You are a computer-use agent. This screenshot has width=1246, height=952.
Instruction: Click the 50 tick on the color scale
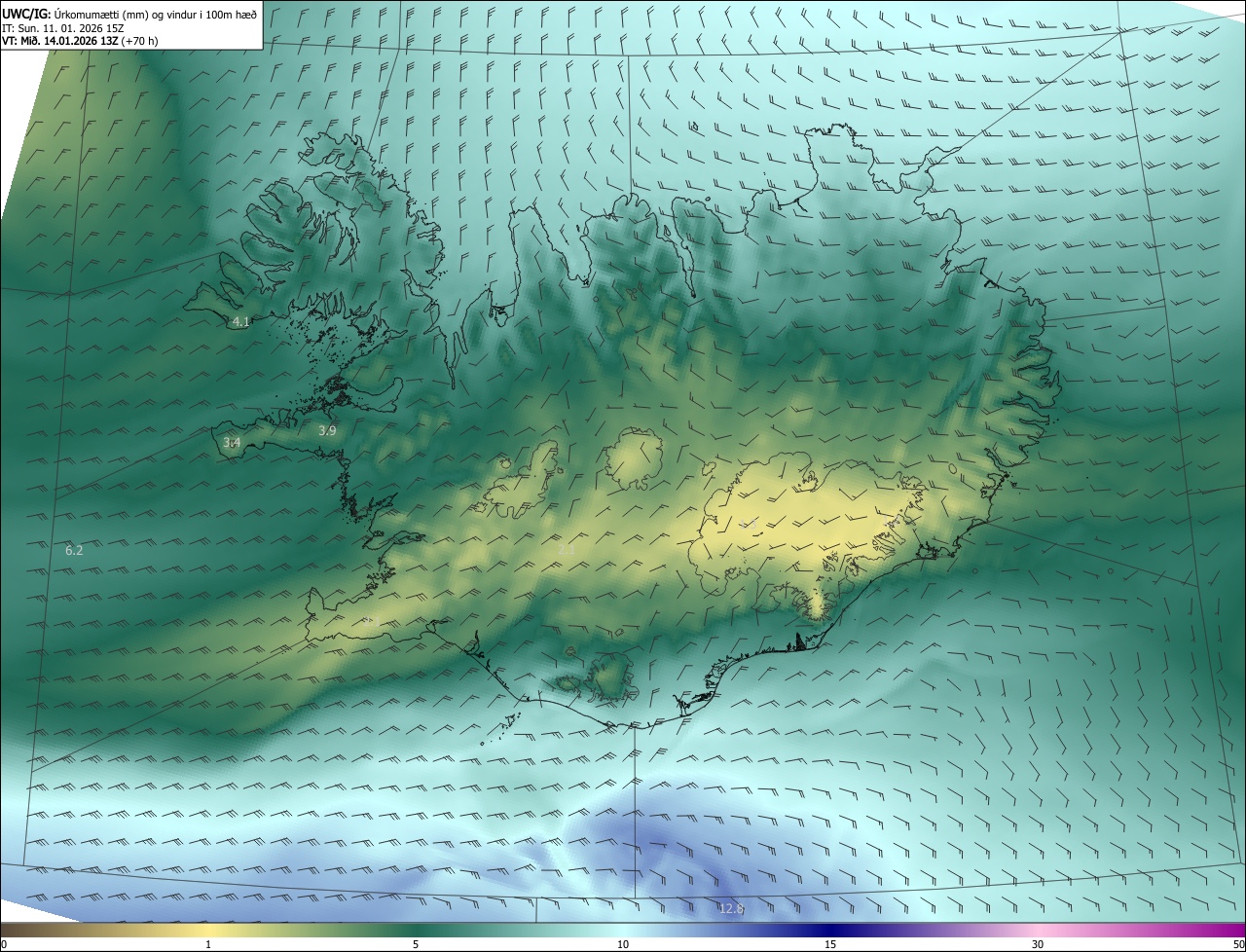(x=1238, y=944)
